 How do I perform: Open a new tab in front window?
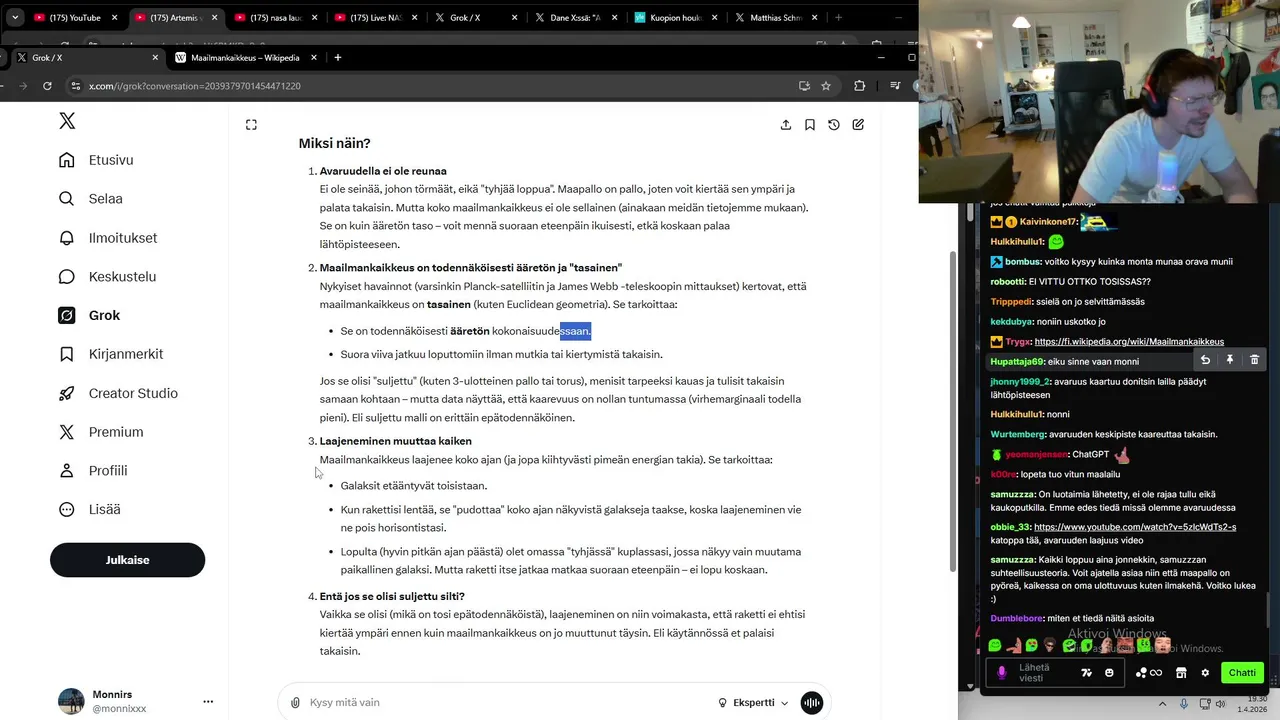tap(338, 58)
